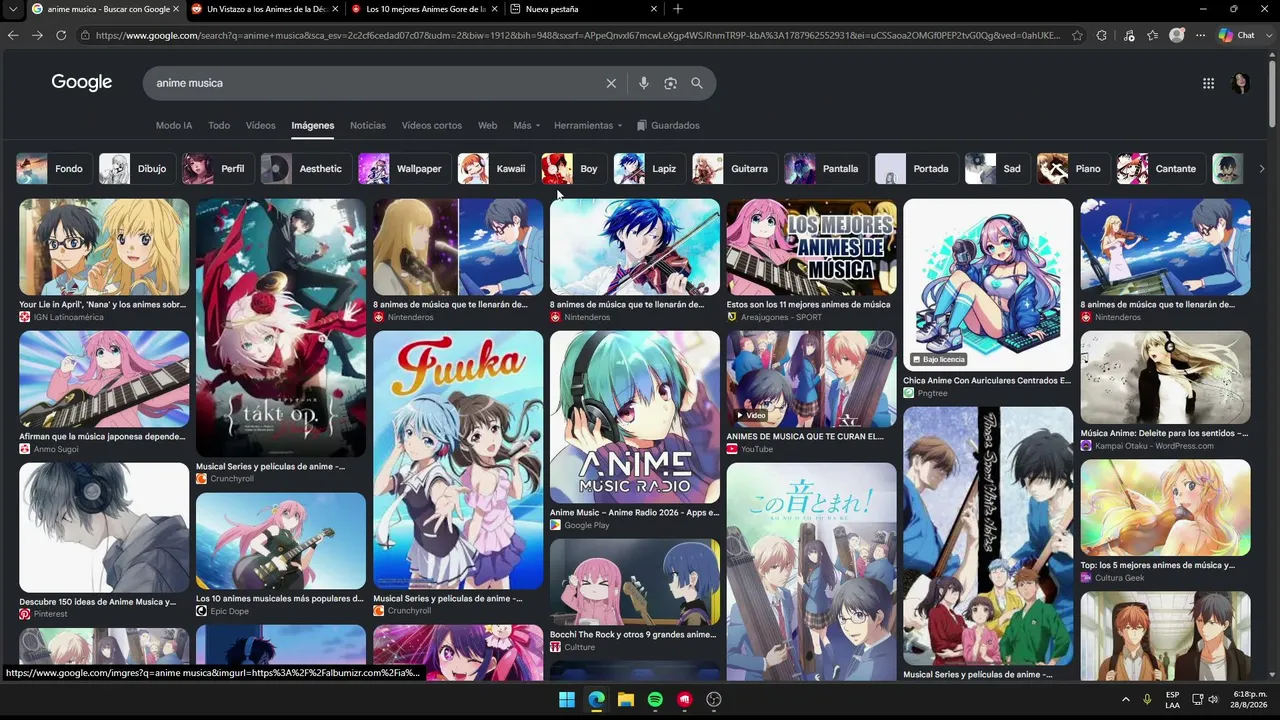Open 'Guardados' saved images

click(x=668, y=126)
